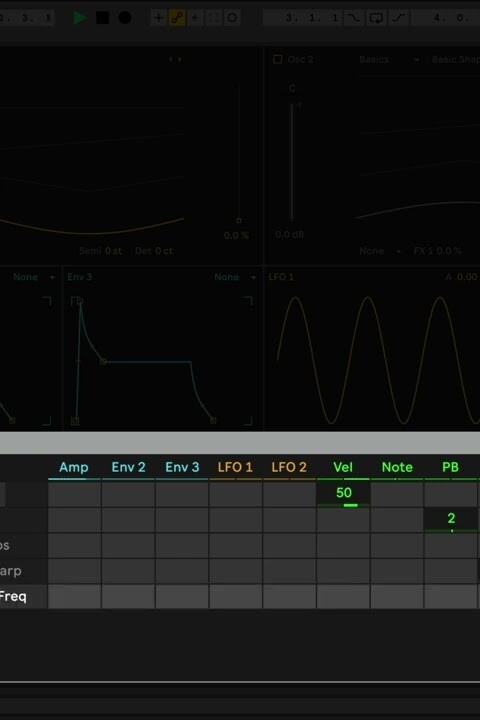Arm the round Arrangement Record button
This screenshot has width=480, height=720.
(x=125, y=18)
